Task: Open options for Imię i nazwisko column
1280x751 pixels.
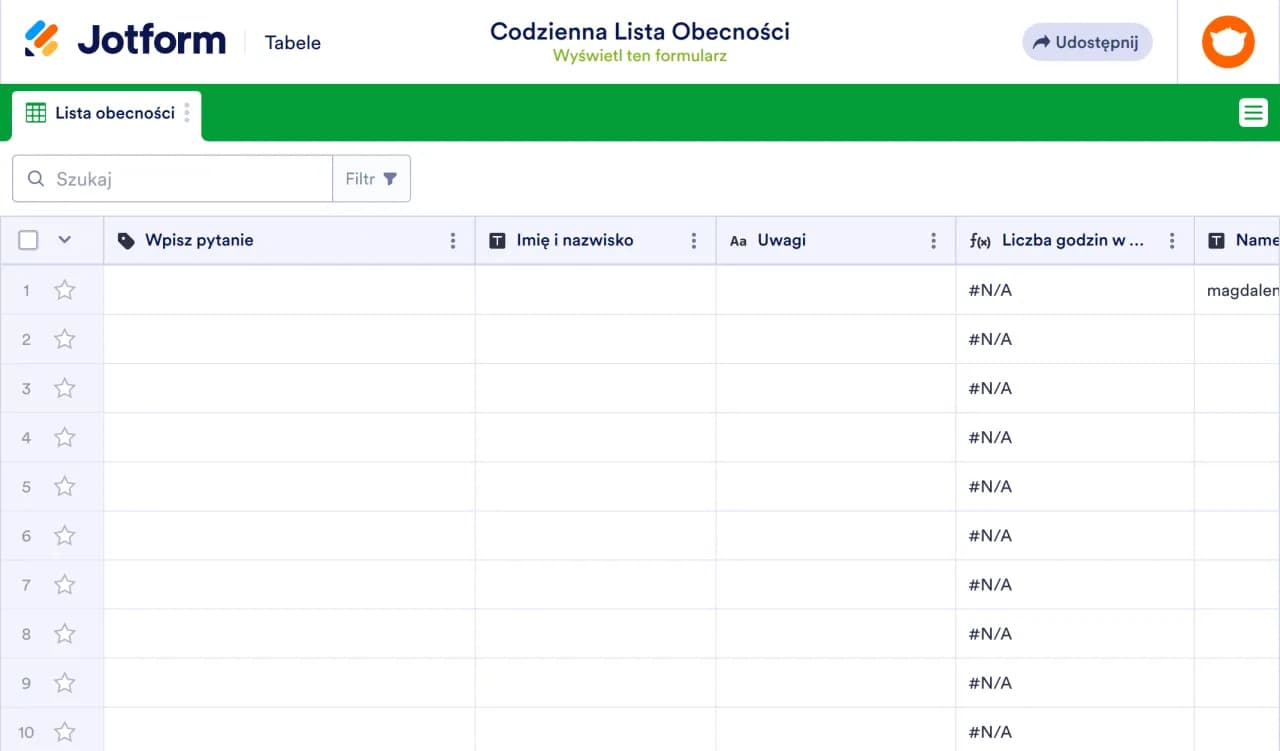Action: click(x=694, y=241)
